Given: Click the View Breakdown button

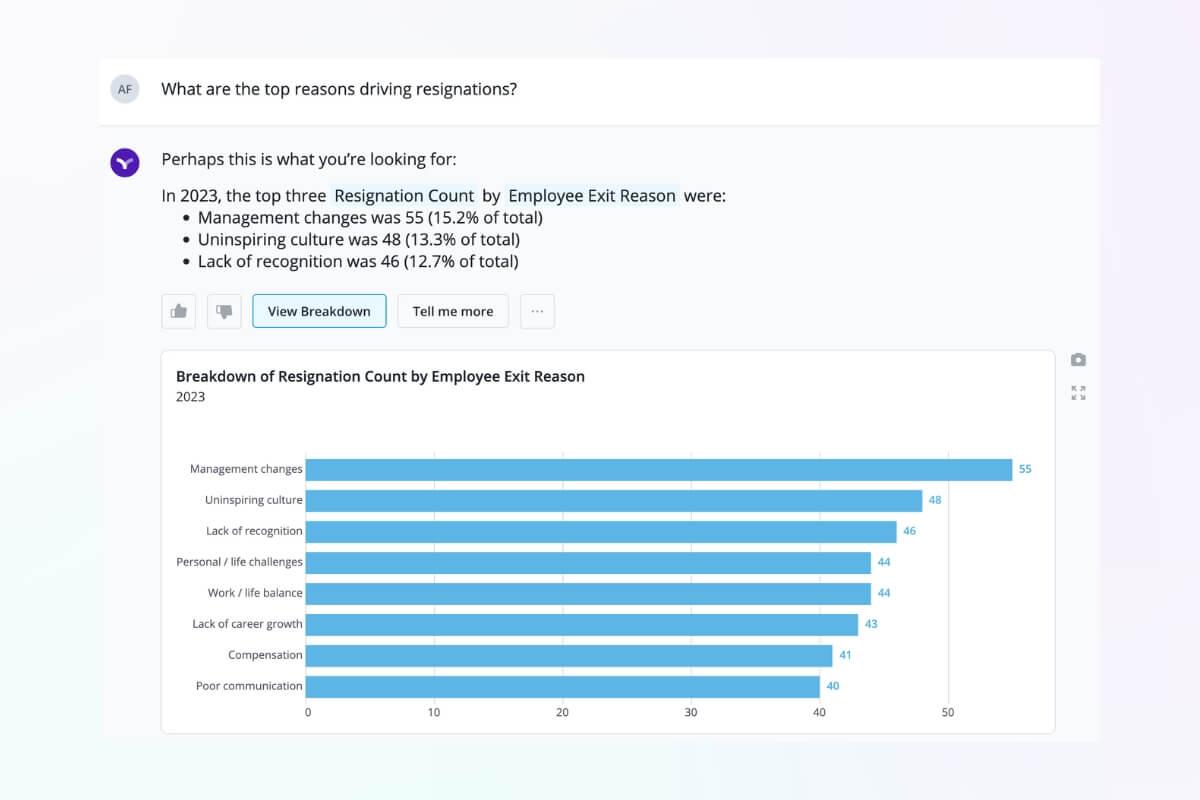Looking at the screenshot, I should [x=319, y=311].
